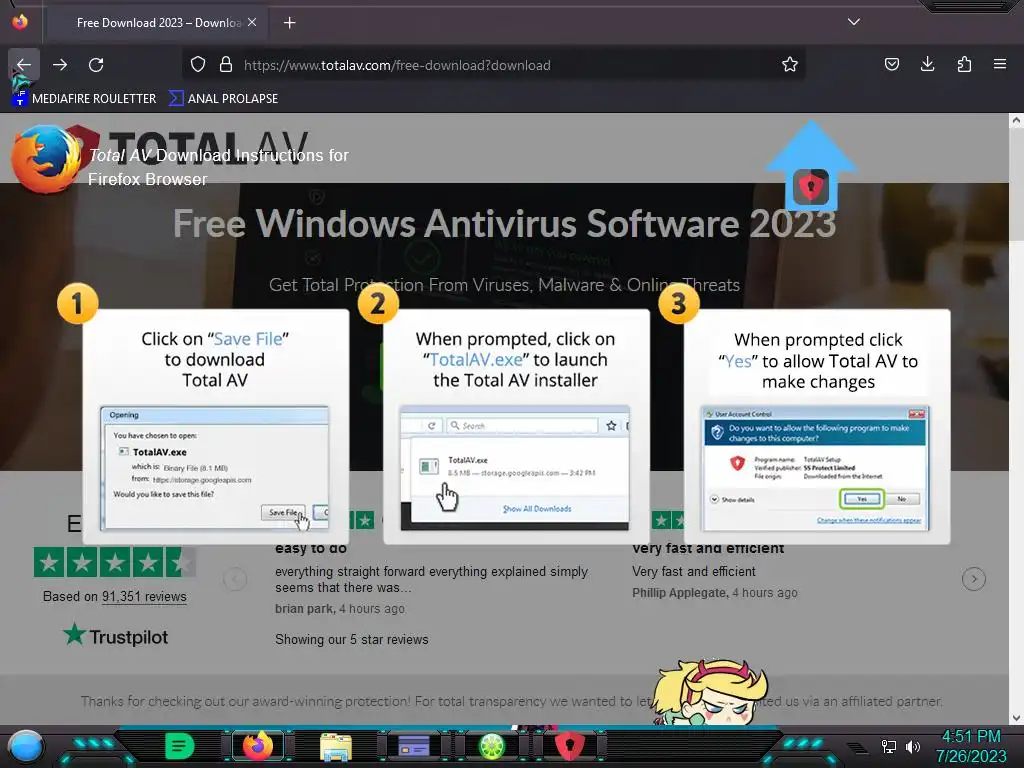Click reviewer name Phillip Applegate

[679, 593]
